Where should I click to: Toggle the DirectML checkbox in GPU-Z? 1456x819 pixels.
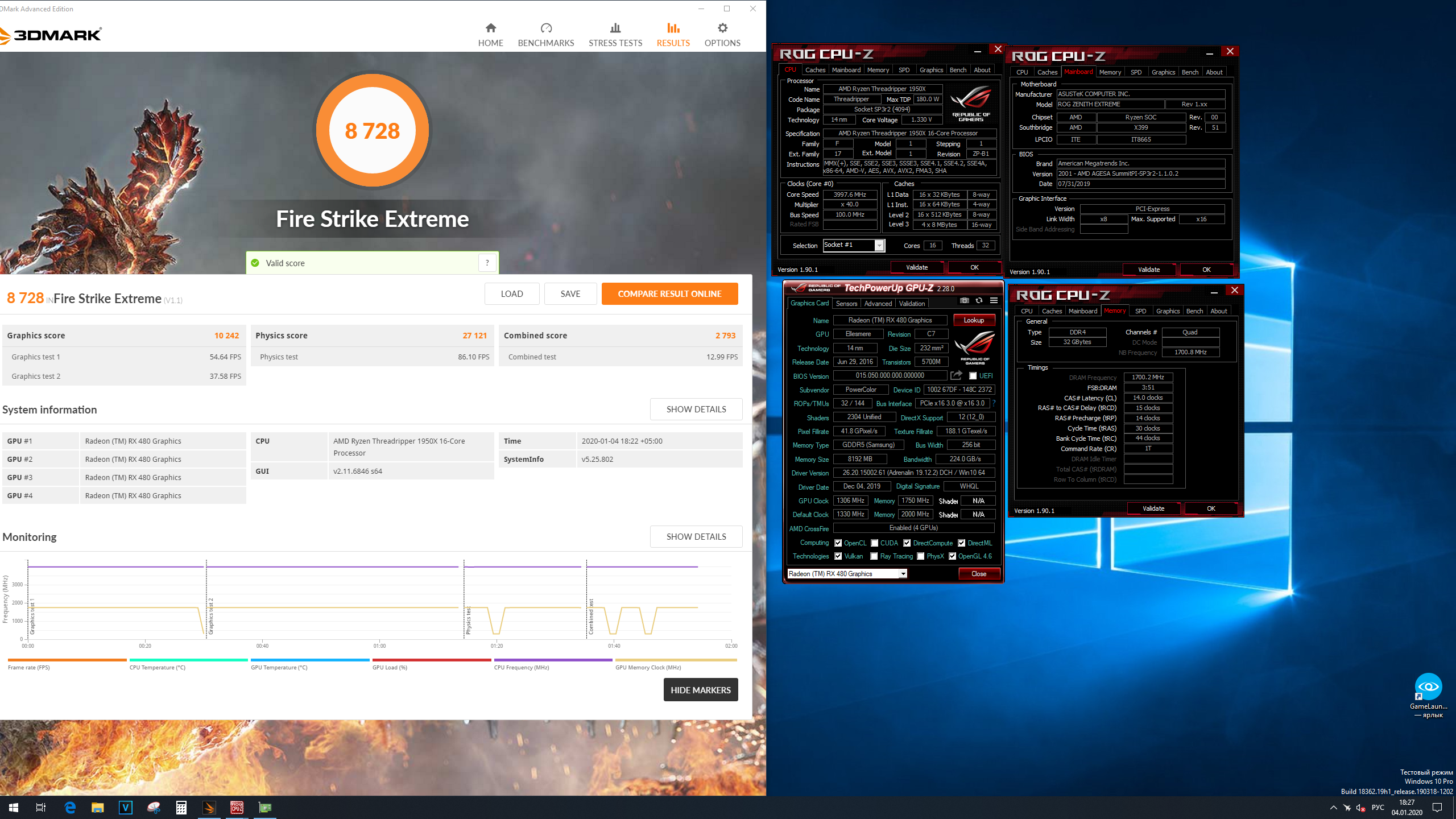point(962,543)
